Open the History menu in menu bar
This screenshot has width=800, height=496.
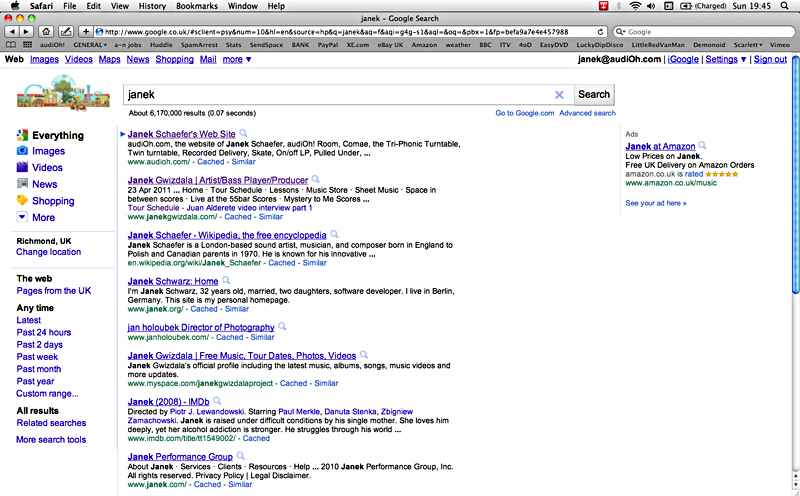point(152,6)
